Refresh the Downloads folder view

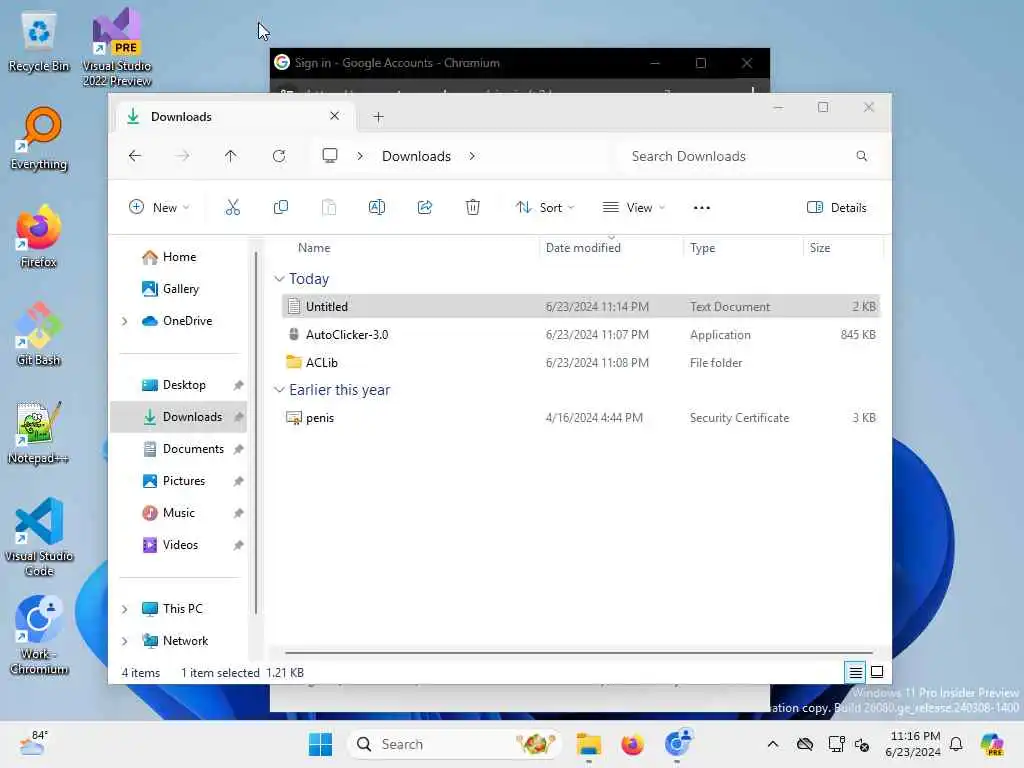279,156
